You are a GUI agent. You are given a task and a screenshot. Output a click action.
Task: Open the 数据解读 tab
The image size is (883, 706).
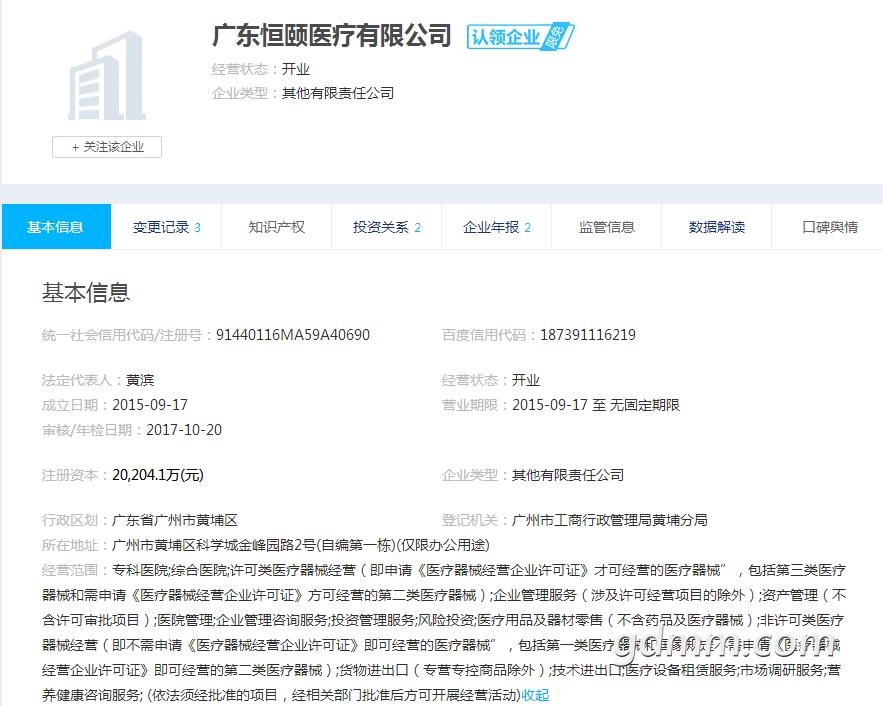tap(717, 227)
